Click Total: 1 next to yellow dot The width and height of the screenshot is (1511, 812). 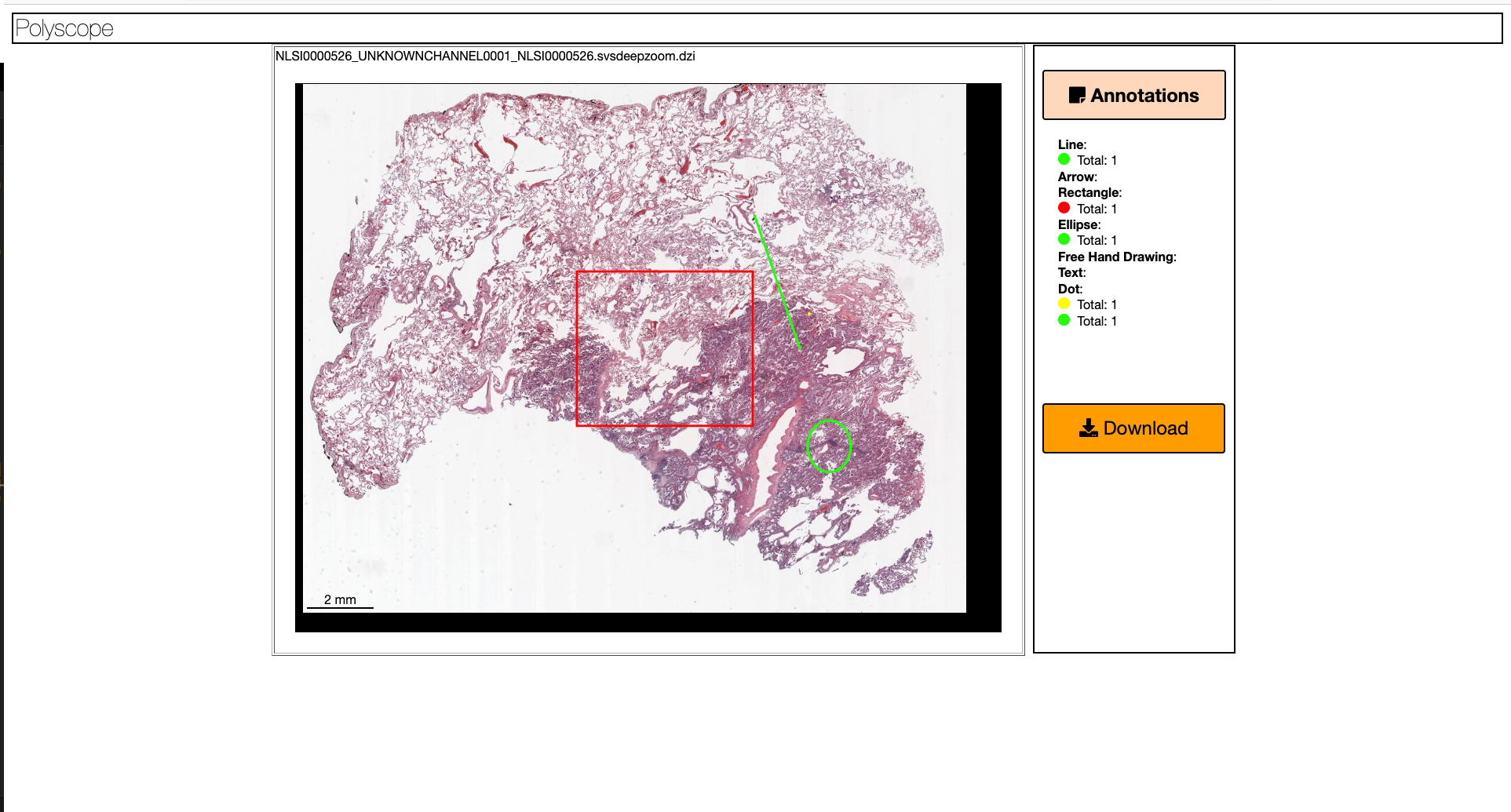click(1097, 304)
